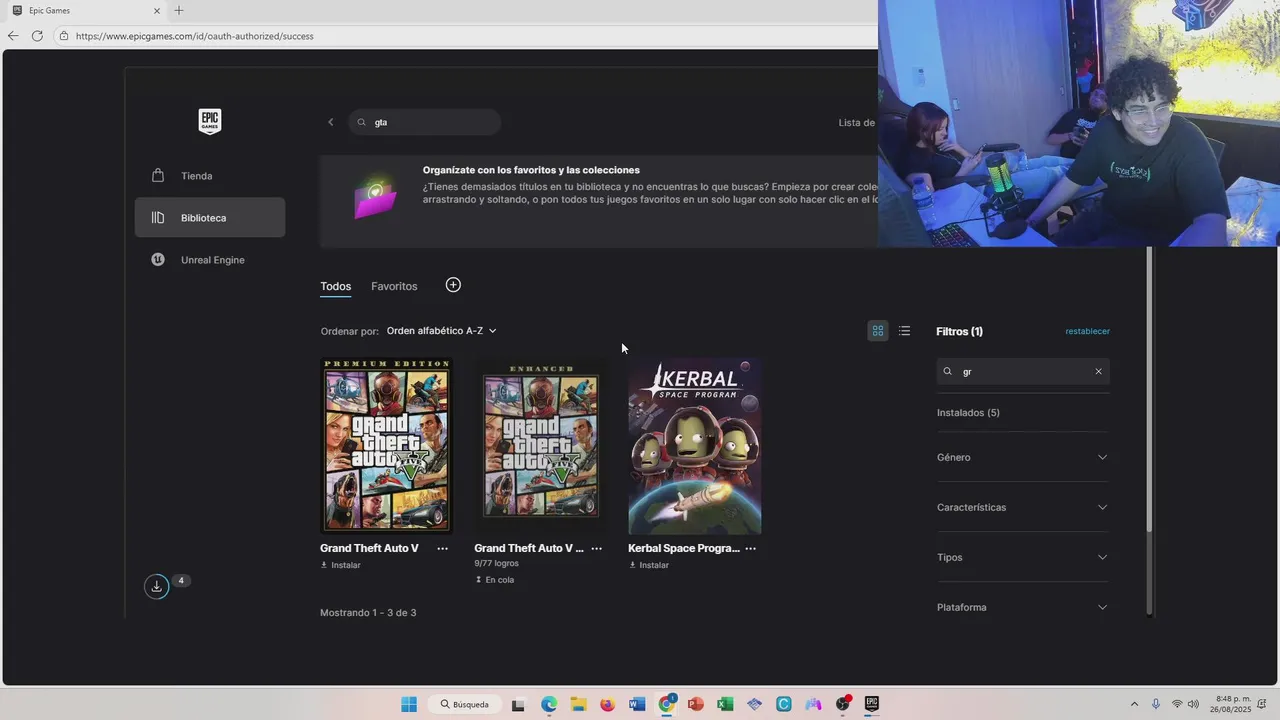Screen dimensions: 1280x720
Task: Open Grand Theft Auto V Premium Edition cover
Action: (x=386, y=446)
